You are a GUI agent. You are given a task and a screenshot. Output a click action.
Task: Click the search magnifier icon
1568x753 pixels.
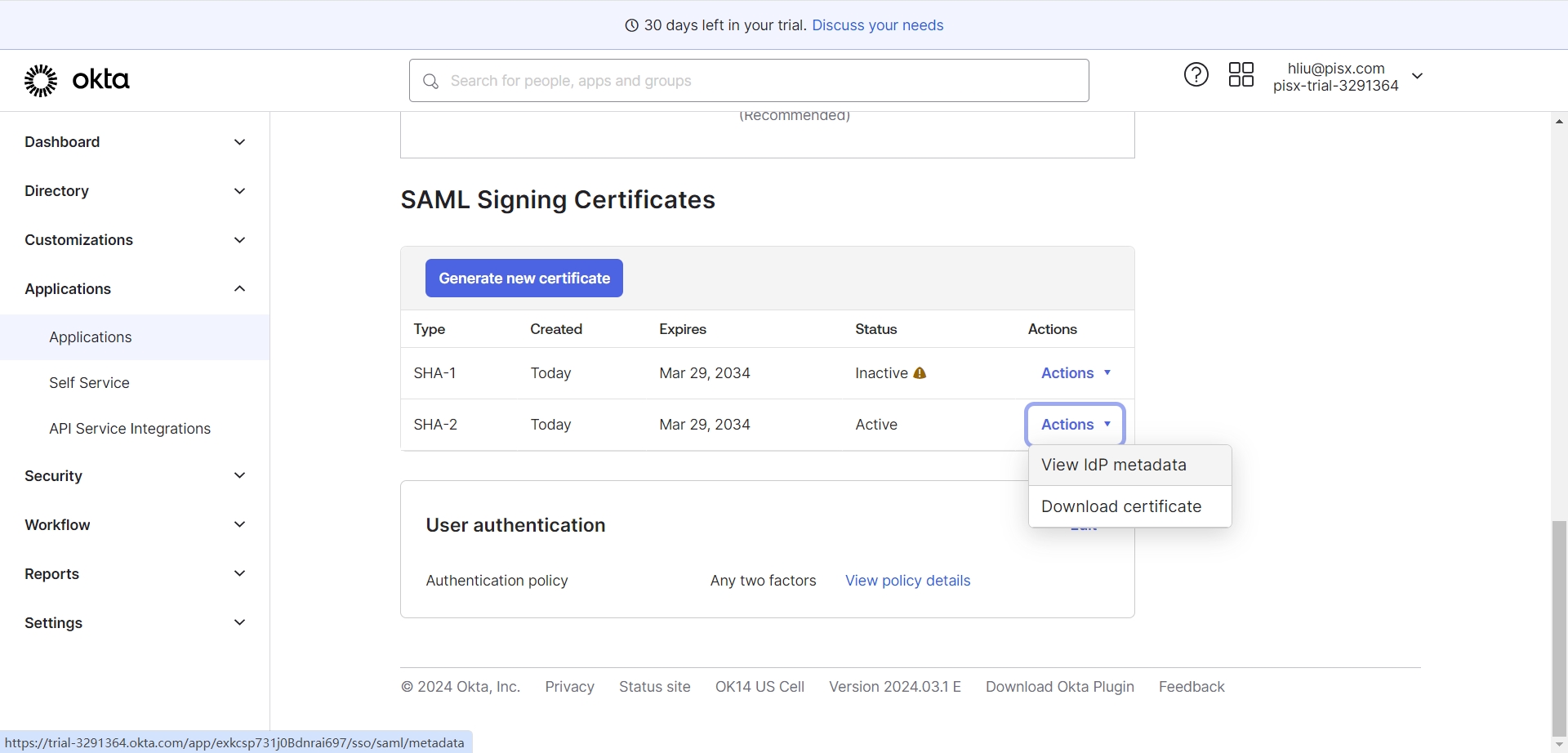click(x=430, y=81)
